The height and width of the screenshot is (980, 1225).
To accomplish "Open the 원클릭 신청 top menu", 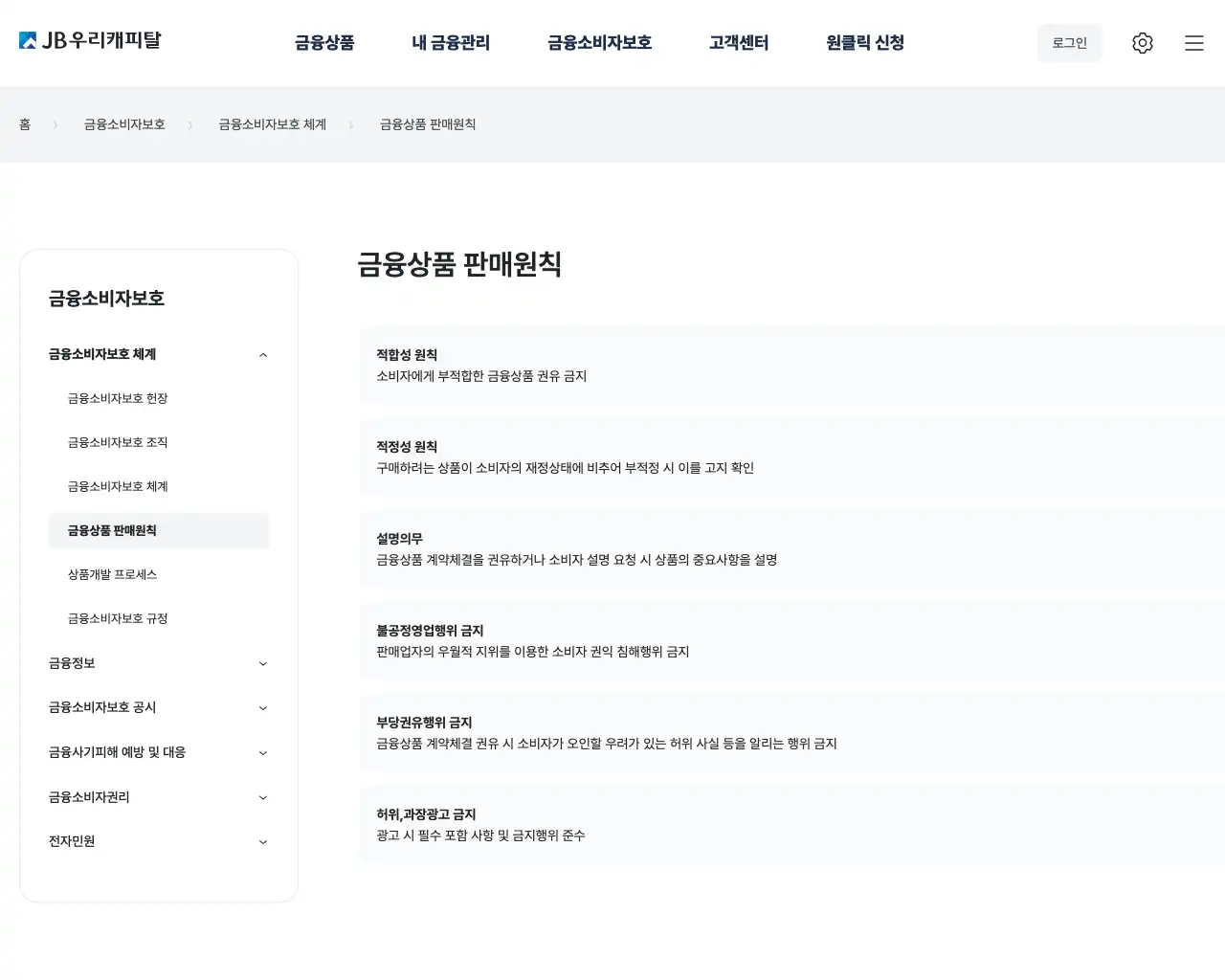I will coord(865,43).
